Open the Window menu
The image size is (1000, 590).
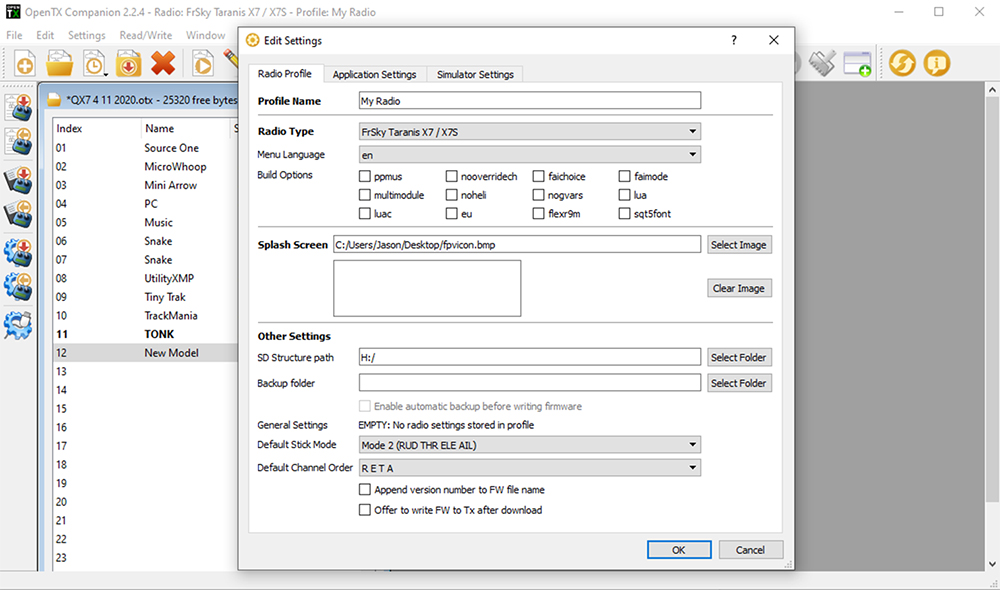205,35
